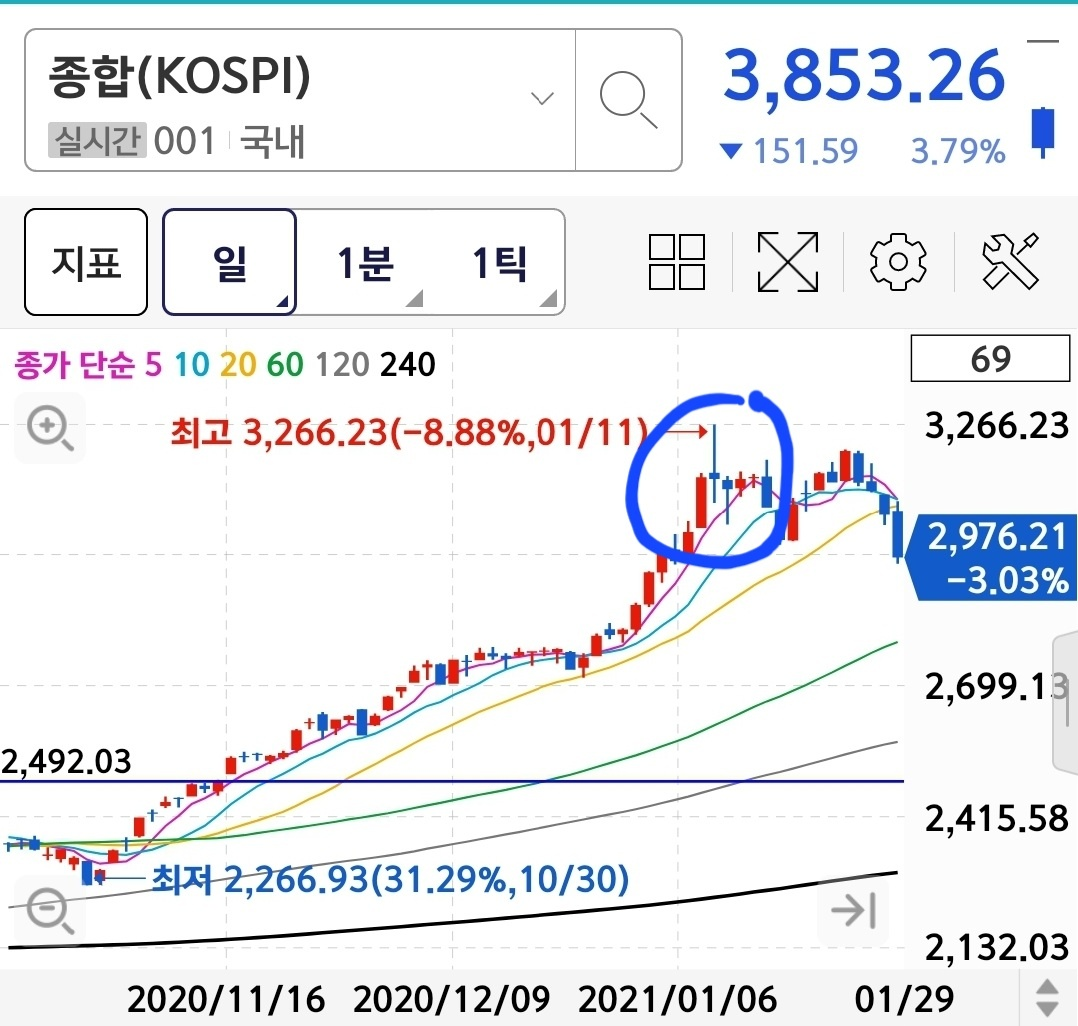Open the 1틱 interval dropdown triangle
The width and height of the screenshot is (1078, 1026).
click(x=549, y=298)
